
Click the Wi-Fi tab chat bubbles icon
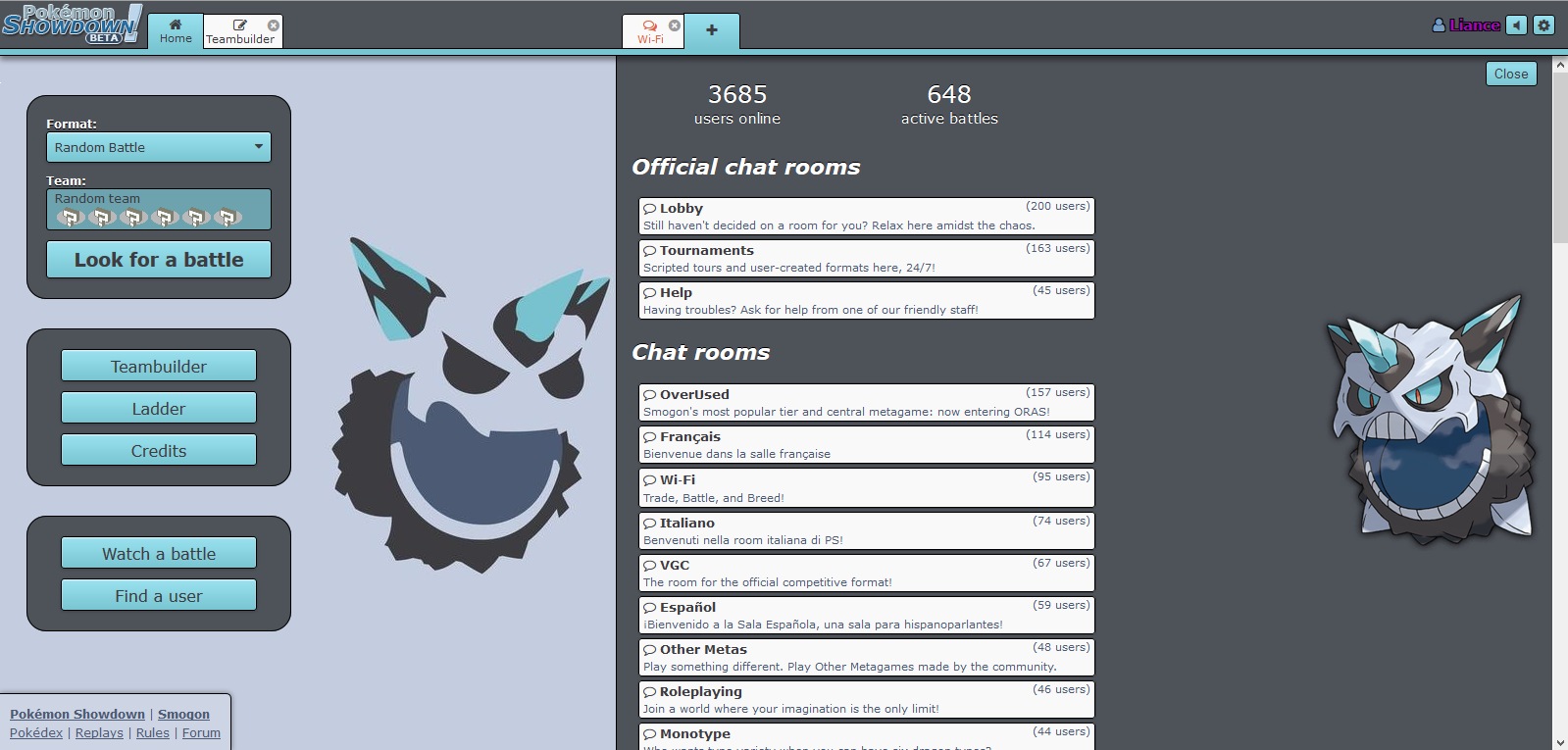point(650,25)
